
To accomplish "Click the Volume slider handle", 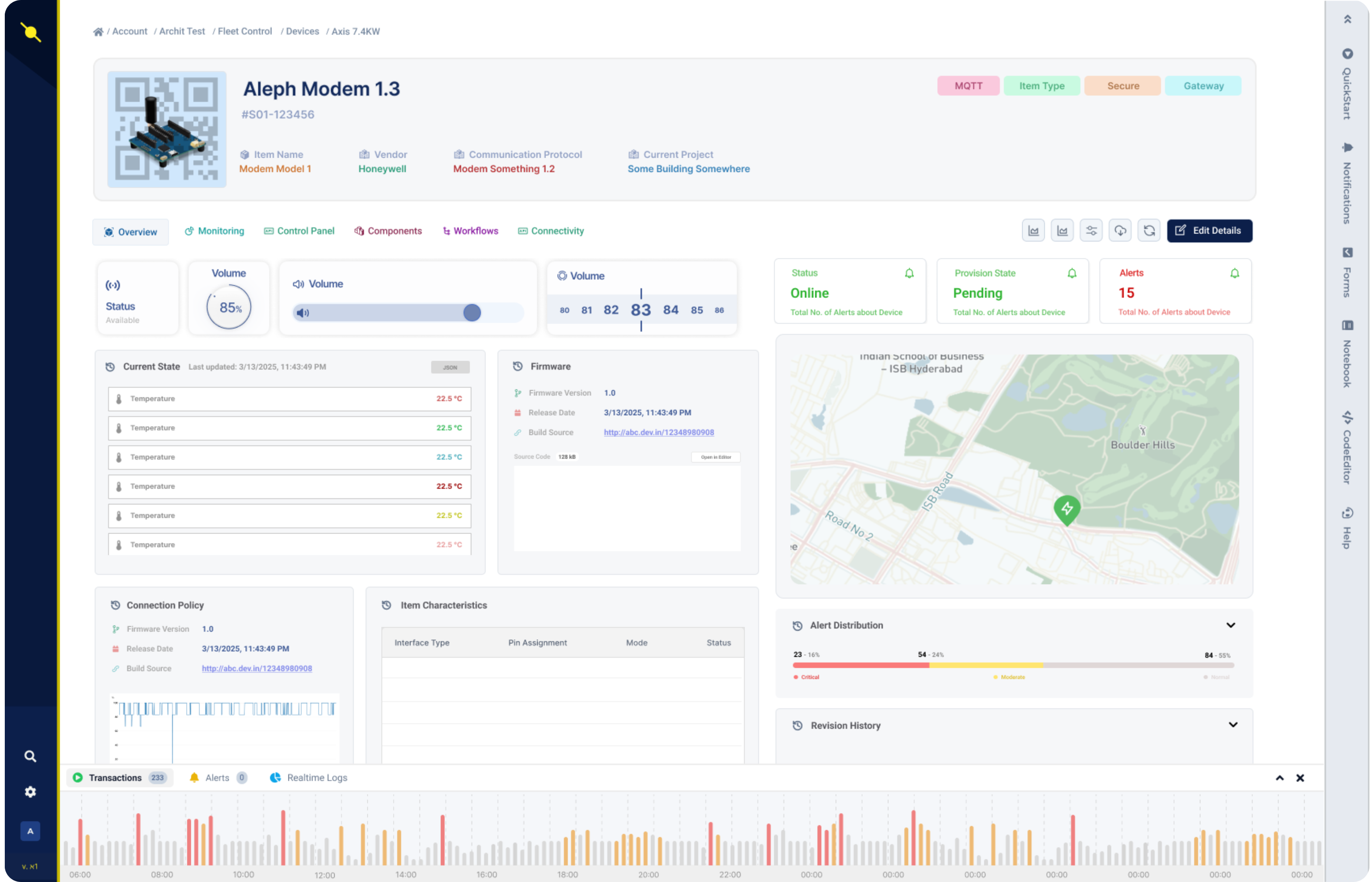I will [x=471, y=313].
